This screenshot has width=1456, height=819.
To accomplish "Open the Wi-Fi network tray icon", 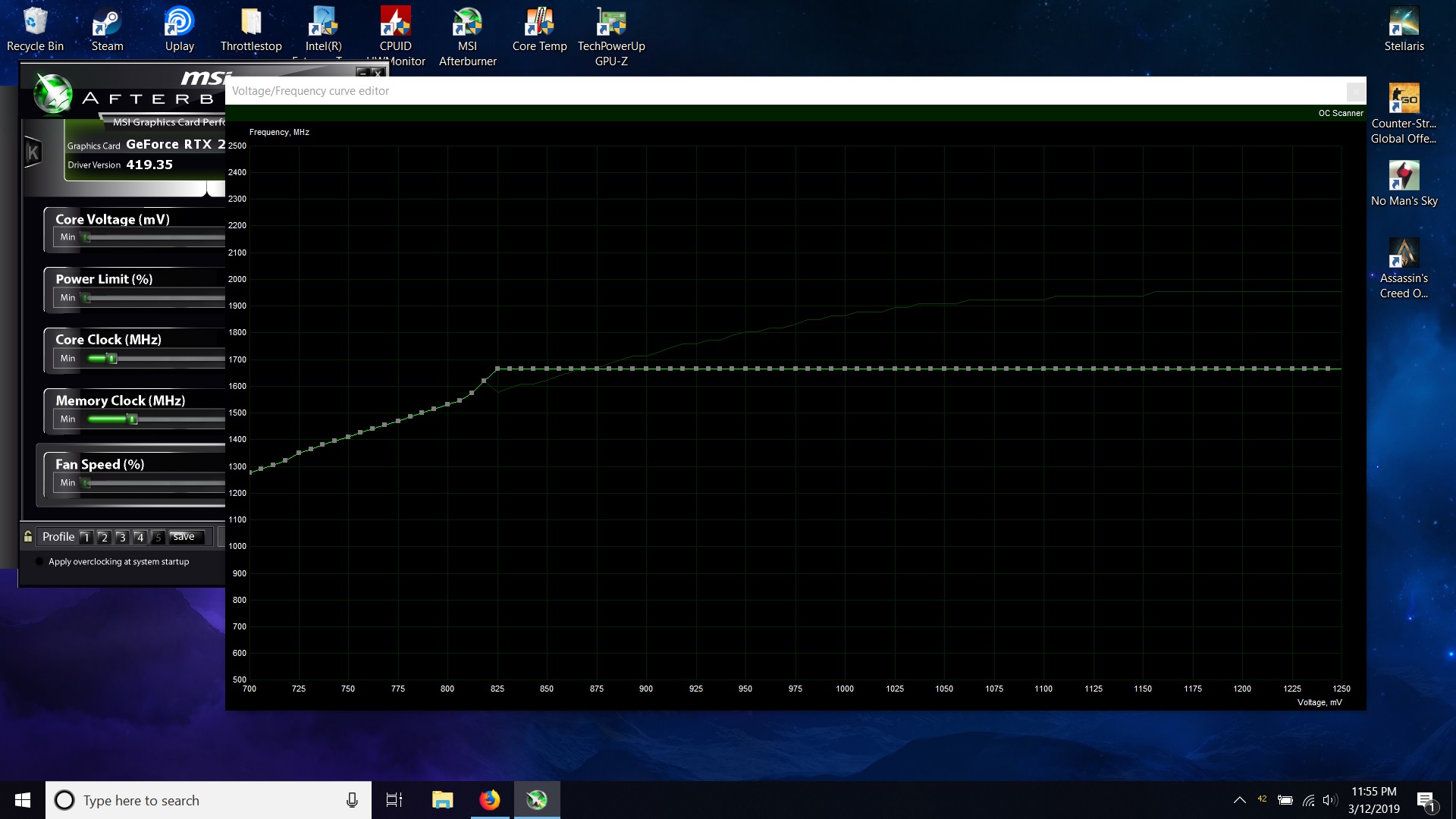I will [x=1308, y=800].
